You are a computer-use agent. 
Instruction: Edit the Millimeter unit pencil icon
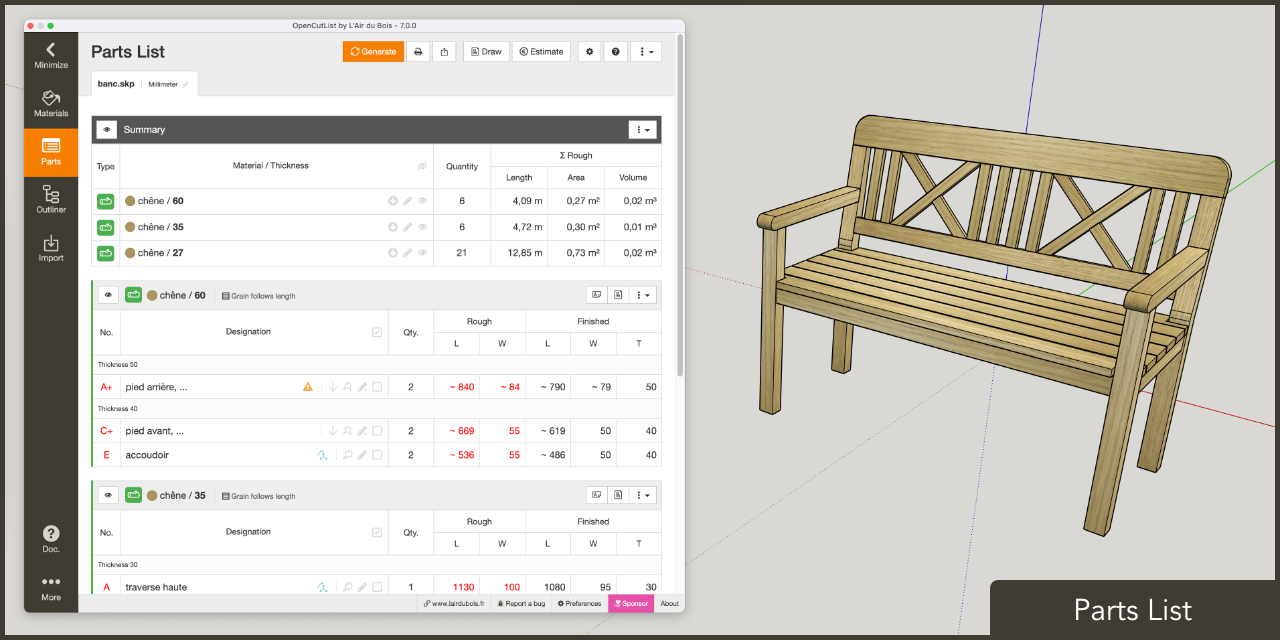tap(185, 84)
